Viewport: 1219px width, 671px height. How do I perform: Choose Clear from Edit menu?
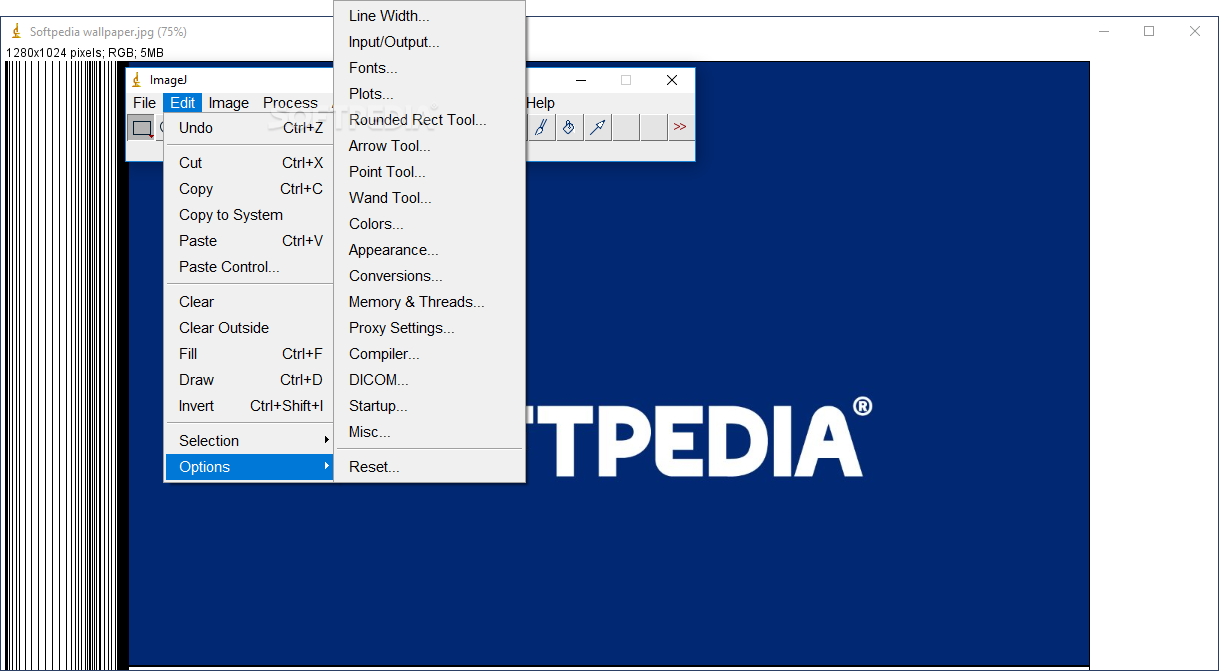pos(249,302)
